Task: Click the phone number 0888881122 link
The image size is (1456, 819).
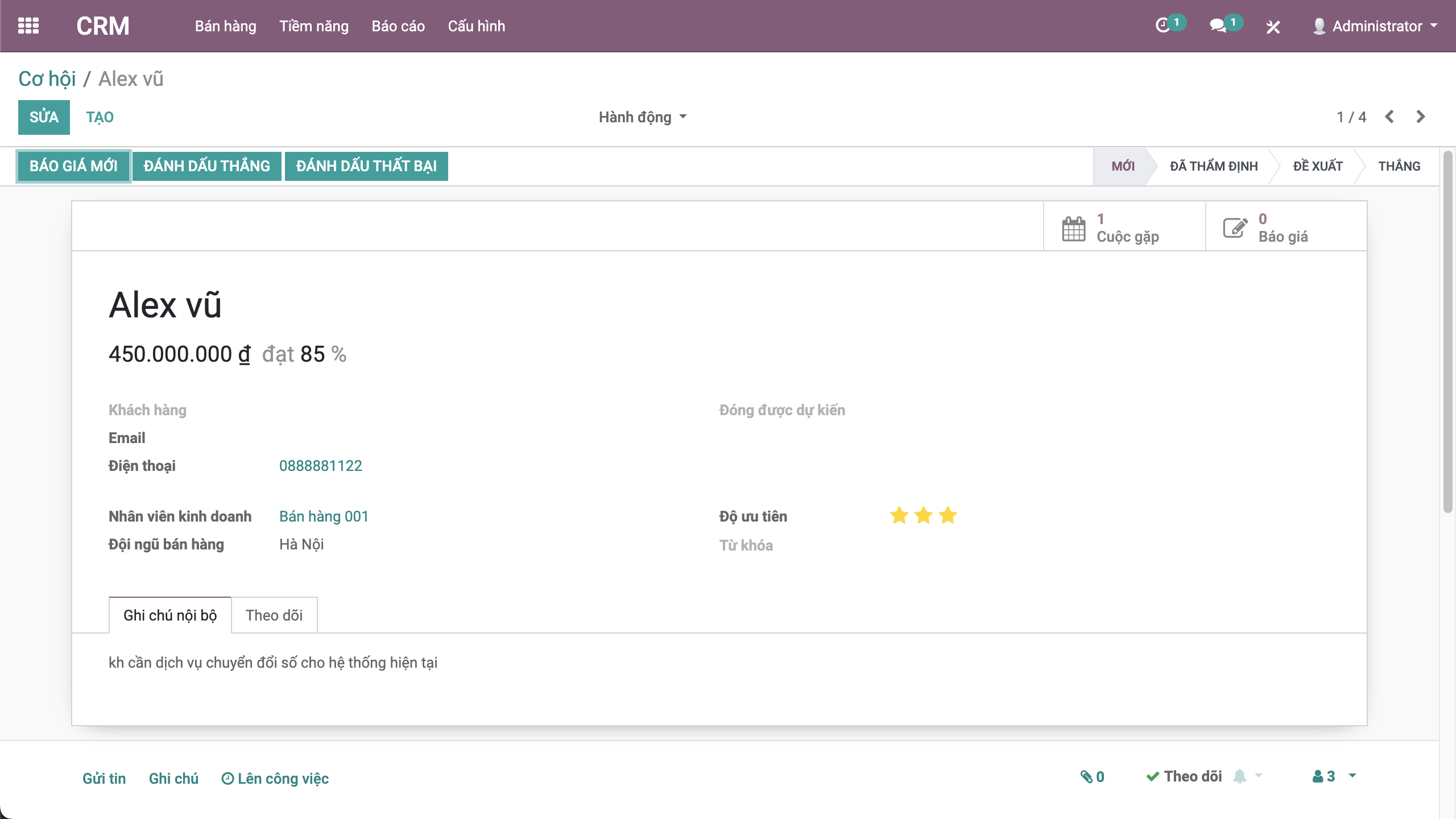Action: coord(321,466)
